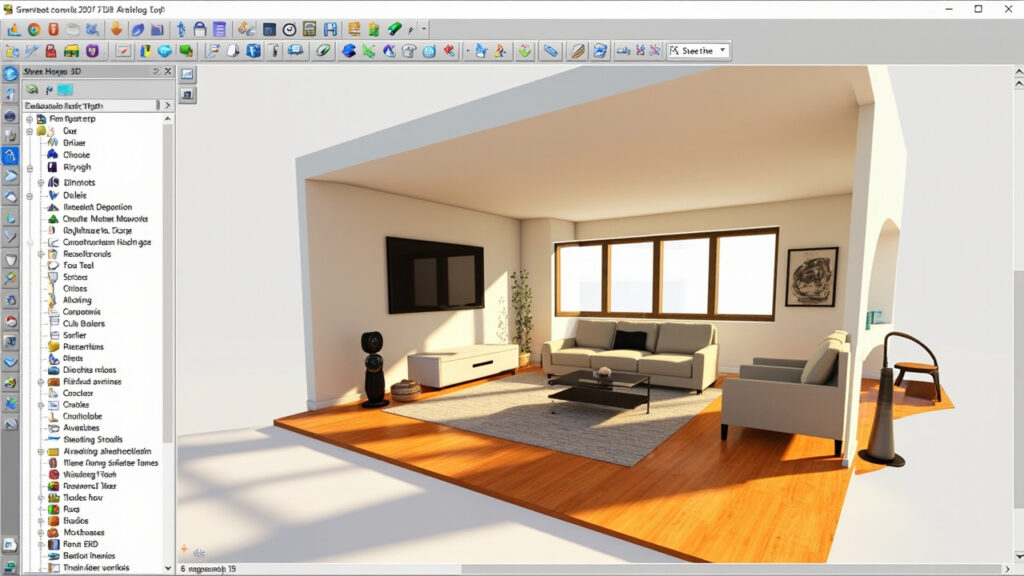The image size is (1024, 576).
Task: Select the Save icon on the main toolbar
Action: (270, 30)
